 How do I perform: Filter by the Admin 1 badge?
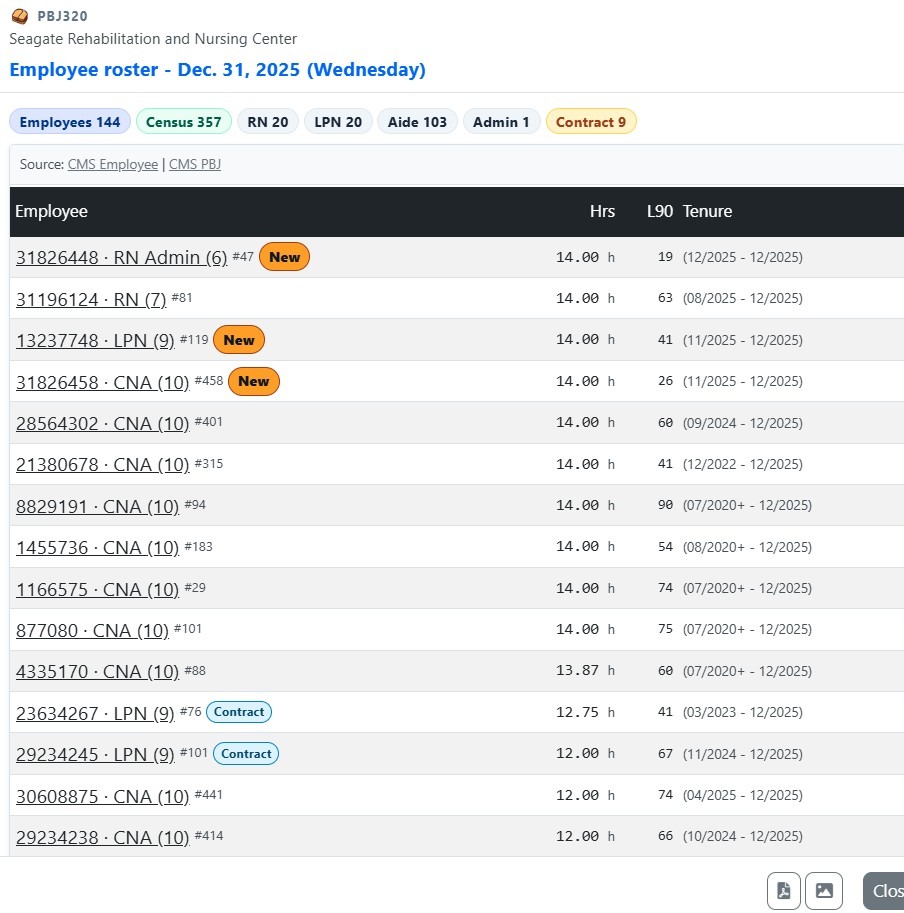click(501, 122)
